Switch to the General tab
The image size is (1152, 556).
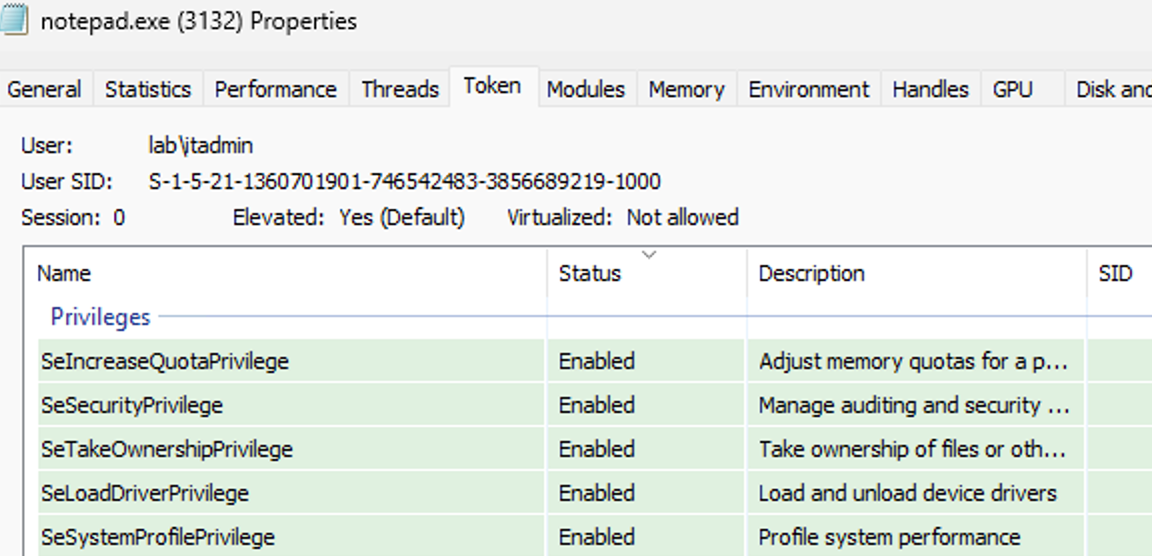tap(44, 90)
